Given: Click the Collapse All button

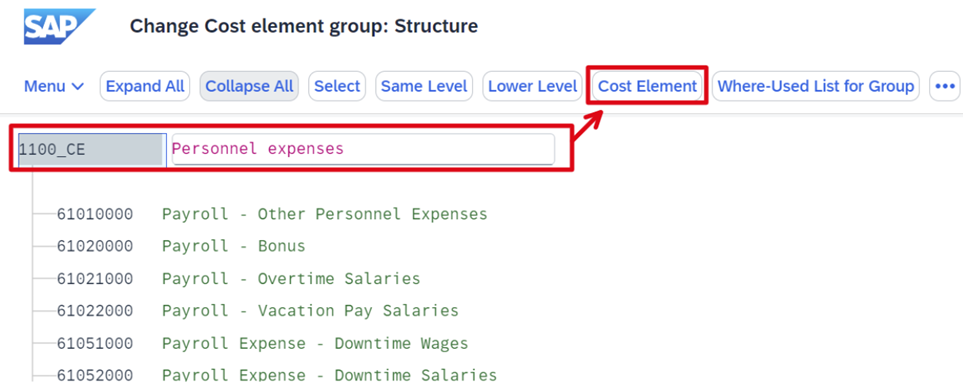Looking at the screenshot, I should point(249,86).
